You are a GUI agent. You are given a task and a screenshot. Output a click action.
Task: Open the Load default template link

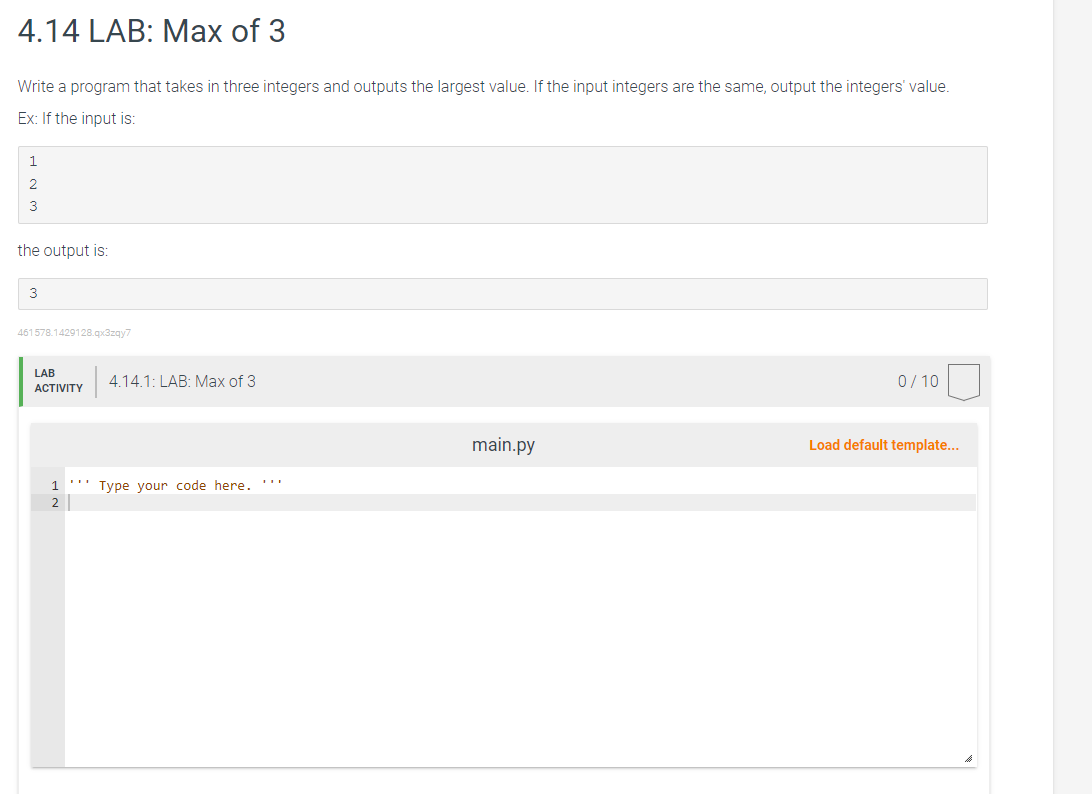884,444
